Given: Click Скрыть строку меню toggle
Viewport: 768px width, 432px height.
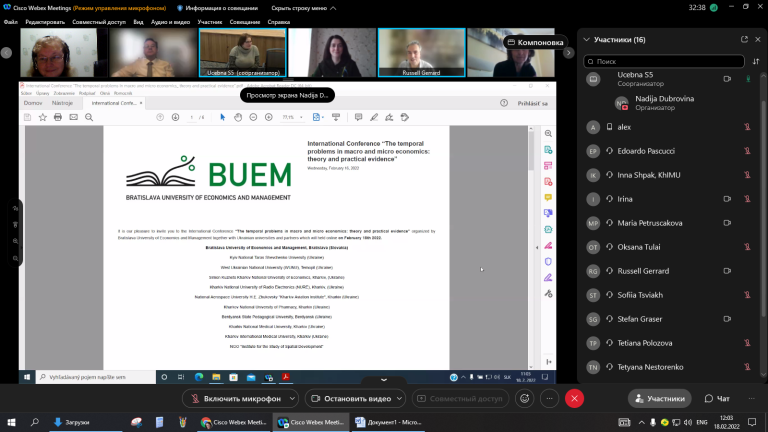Looking at the screenshot, I should [x=304, y=8].
